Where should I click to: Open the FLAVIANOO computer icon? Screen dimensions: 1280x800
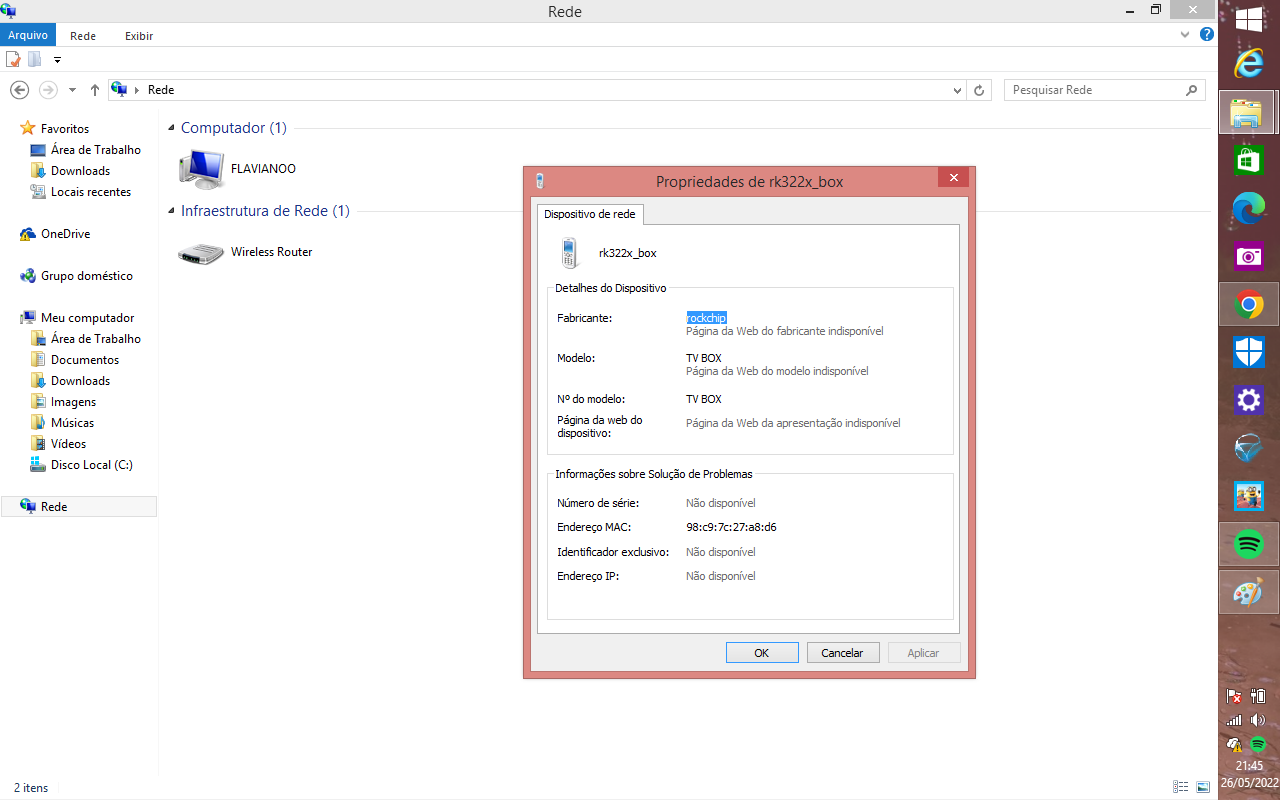click(x=201, y=169)
